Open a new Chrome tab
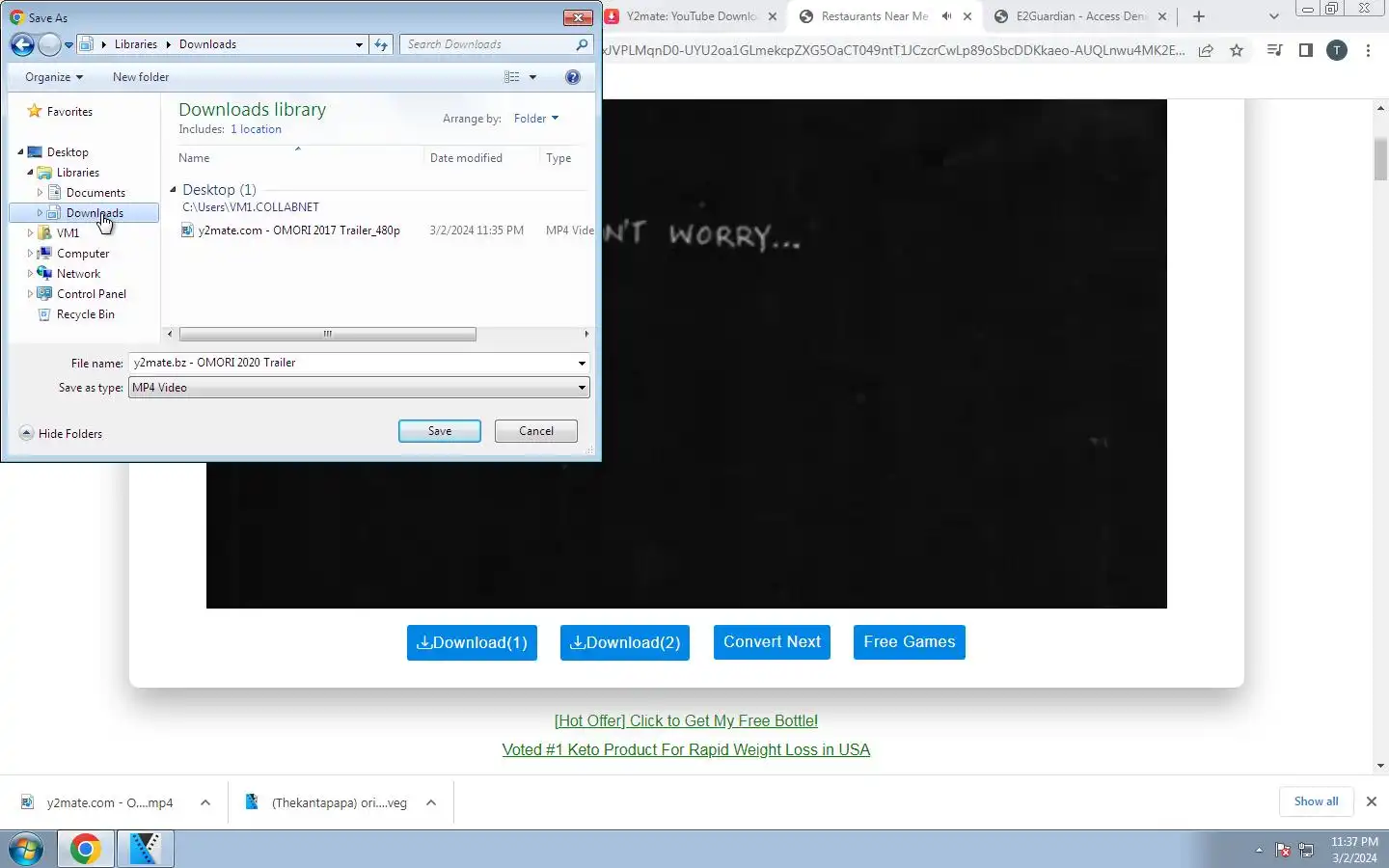This screenshot has width=1389, height=868. point(1198,16)
